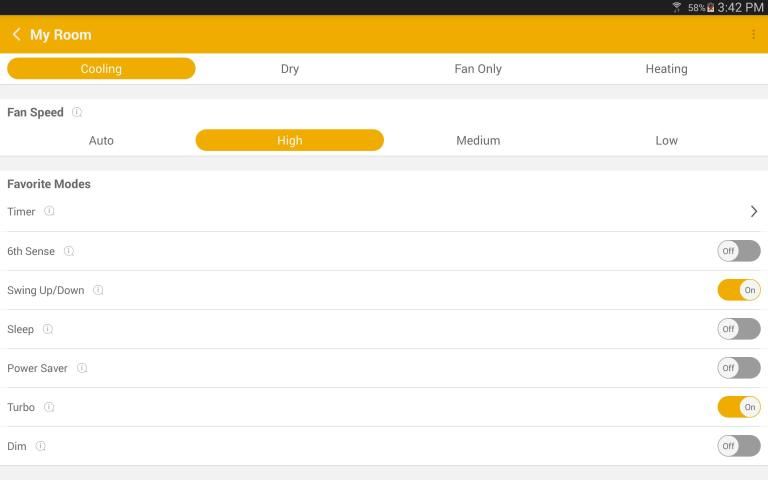Show info for 6th Sense mode
The height and width of the screenshot is (480, 768).
pyautogui.click(x=69, y=251)
